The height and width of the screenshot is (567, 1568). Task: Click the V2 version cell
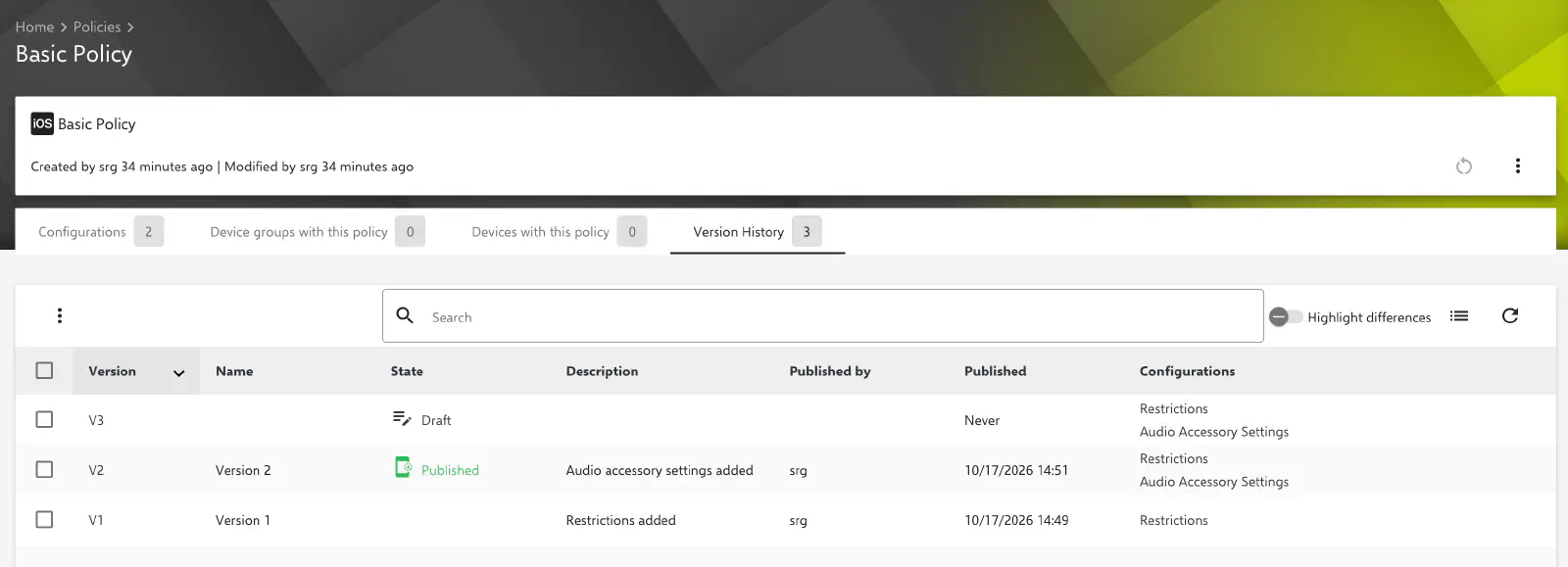tap(96, 470)
